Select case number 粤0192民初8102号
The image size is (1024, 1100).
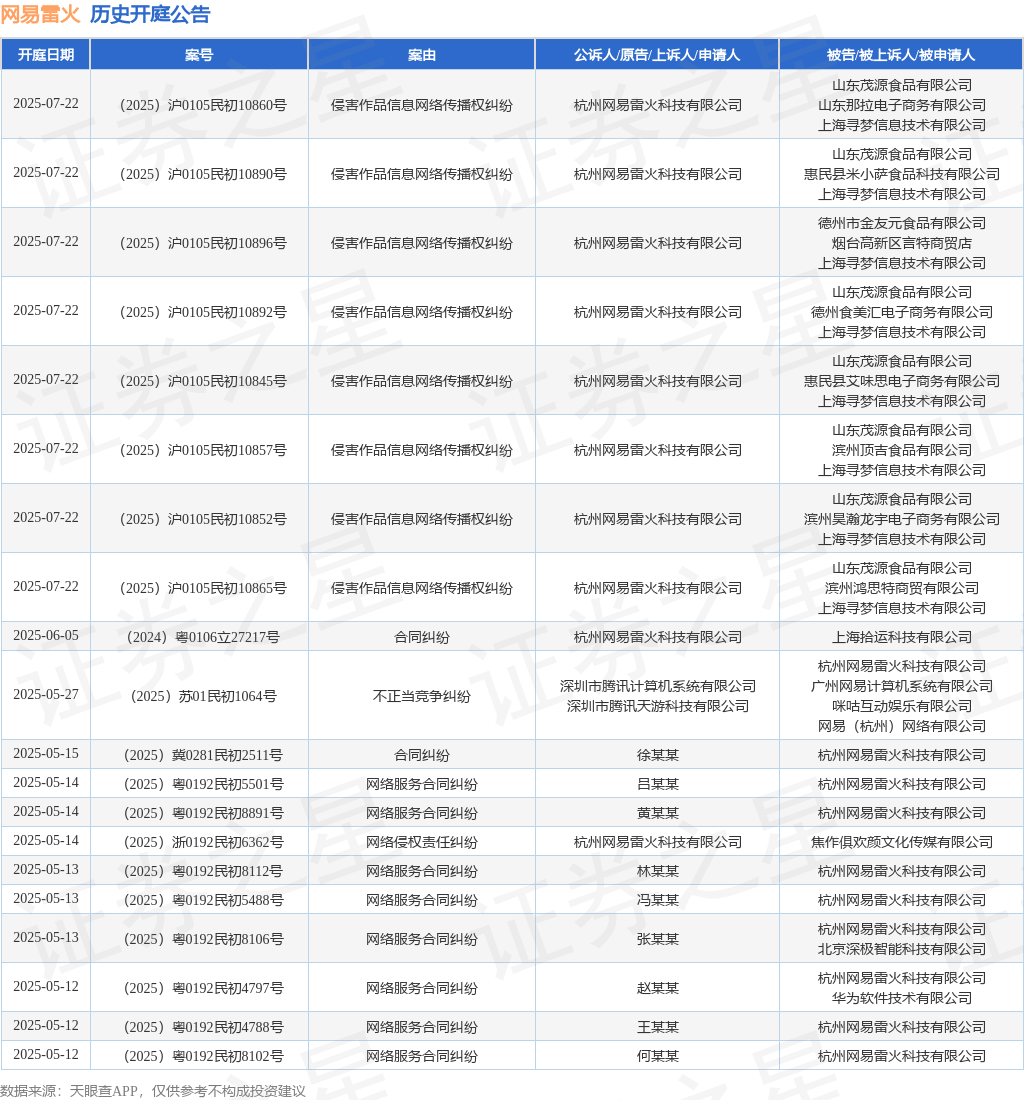tap(203, 1056)
